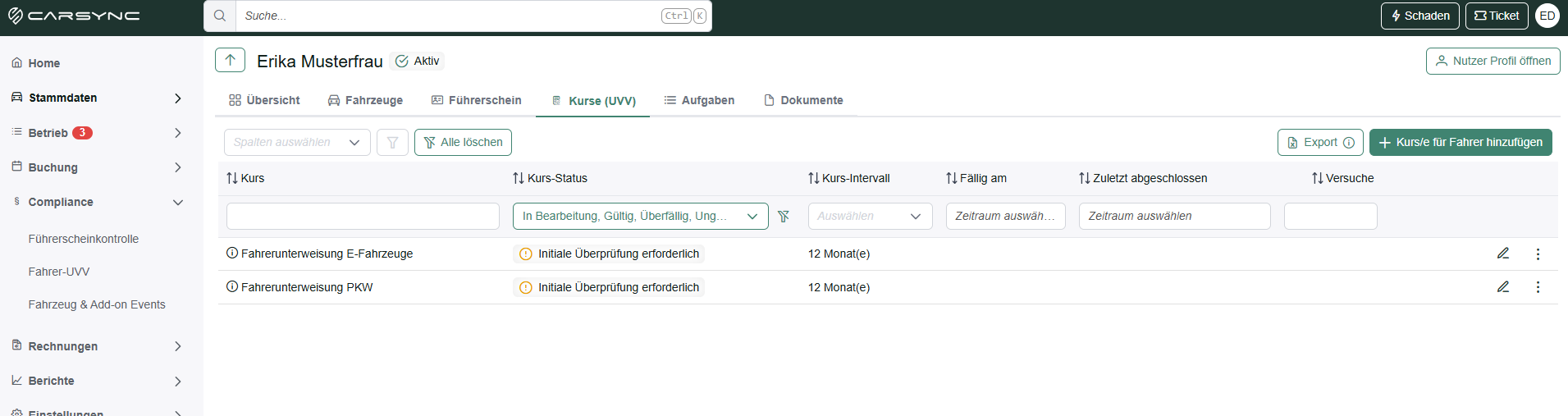Select Kurse (UVV) tab
Viewport: 1568px width, 416px height.
pyautogui.click(x=593, y=101)
